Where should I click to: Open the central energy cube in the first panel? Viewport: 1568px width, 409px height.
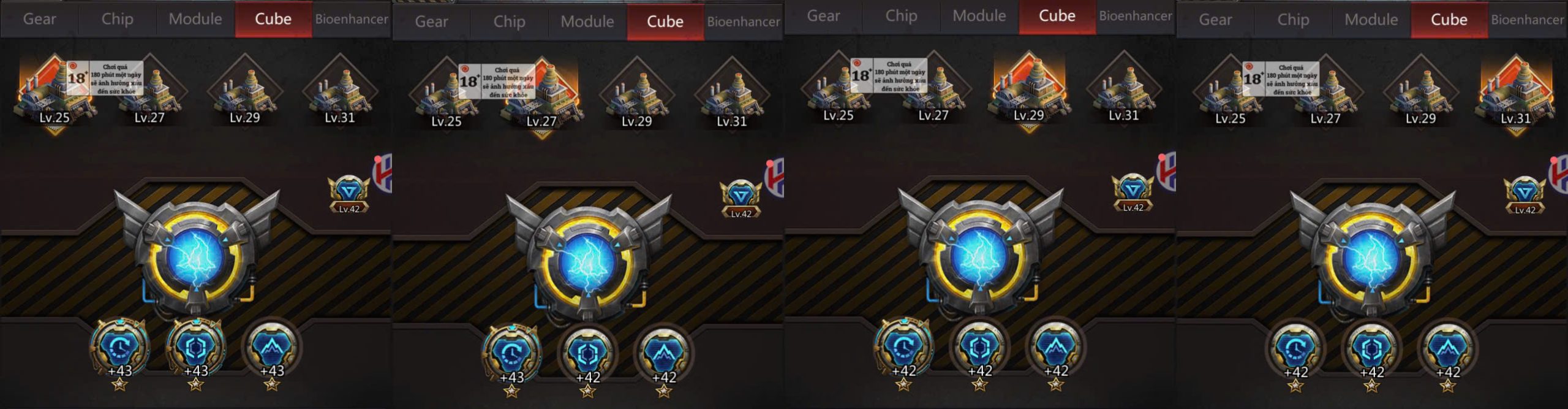click(x=196, y=256)
